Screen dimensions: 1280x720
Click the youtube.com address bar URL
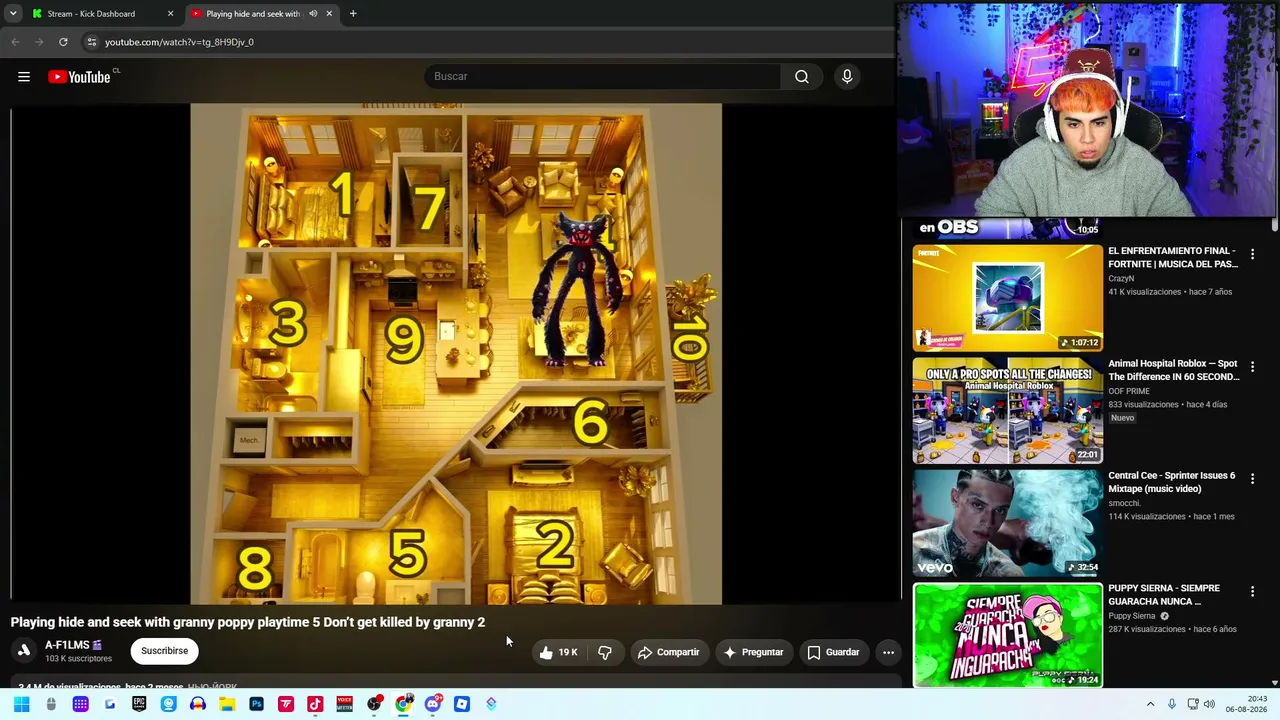179,42
